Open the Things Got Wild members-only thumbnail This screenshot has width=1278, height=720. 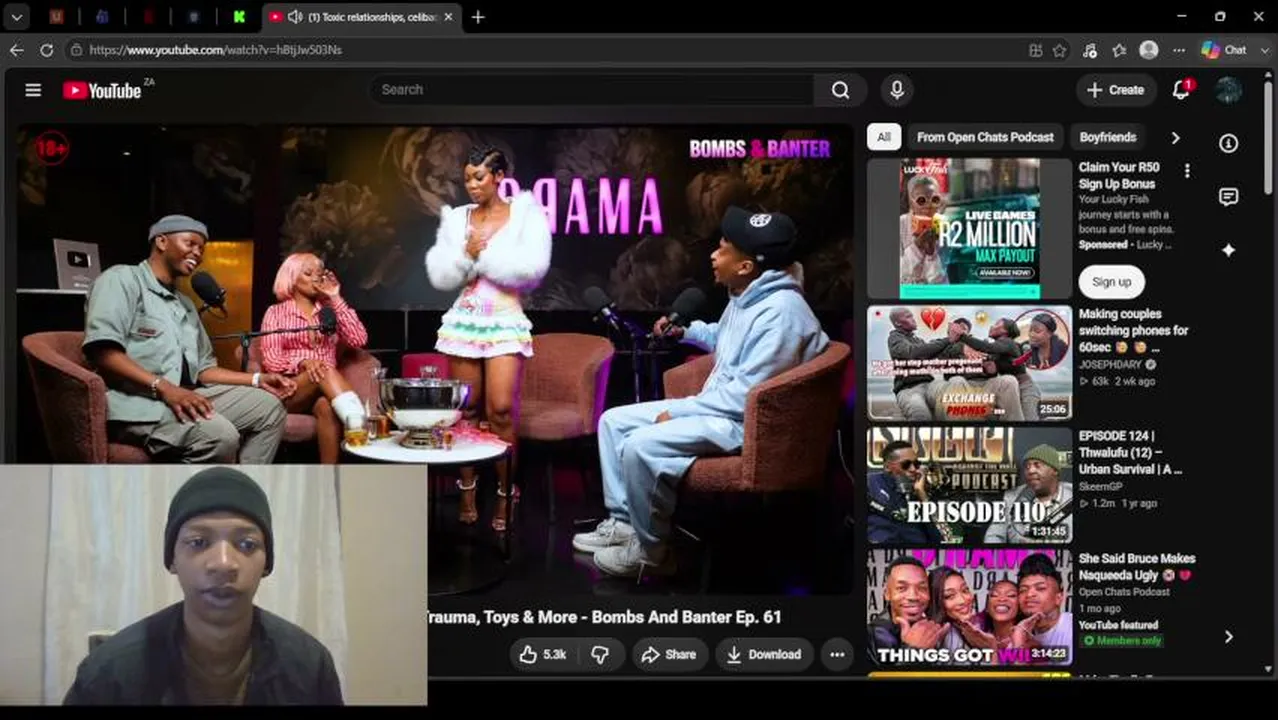coord(969,607)
